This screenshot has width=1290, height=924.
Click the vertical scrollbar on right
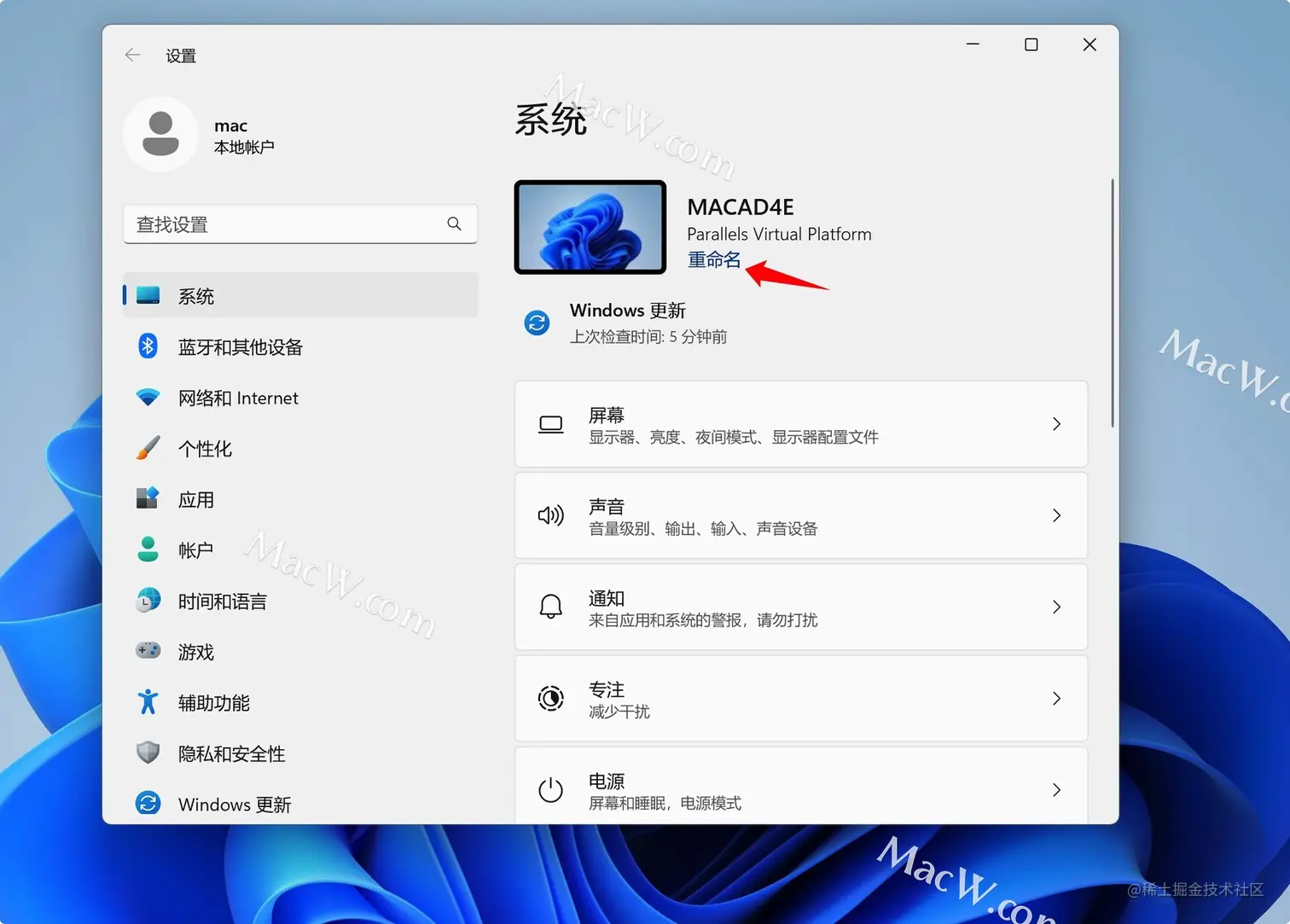1113,303
